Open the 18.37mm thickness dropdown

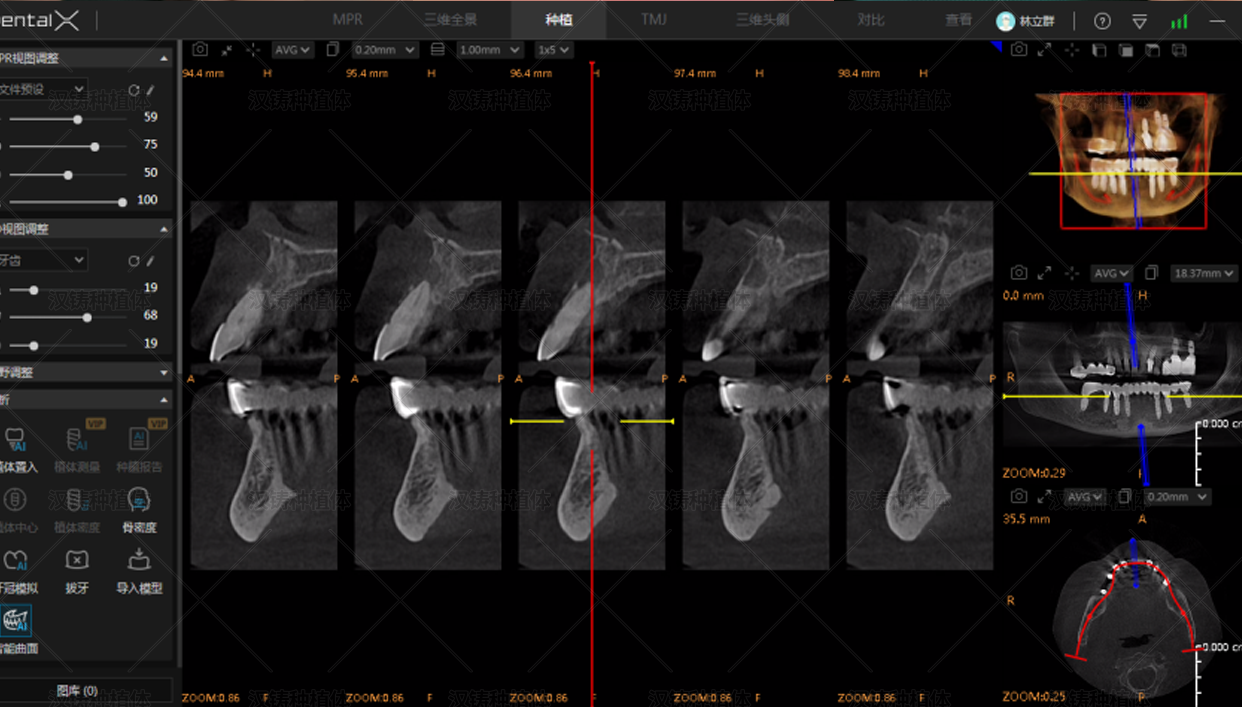click(x=1204, y=272)
